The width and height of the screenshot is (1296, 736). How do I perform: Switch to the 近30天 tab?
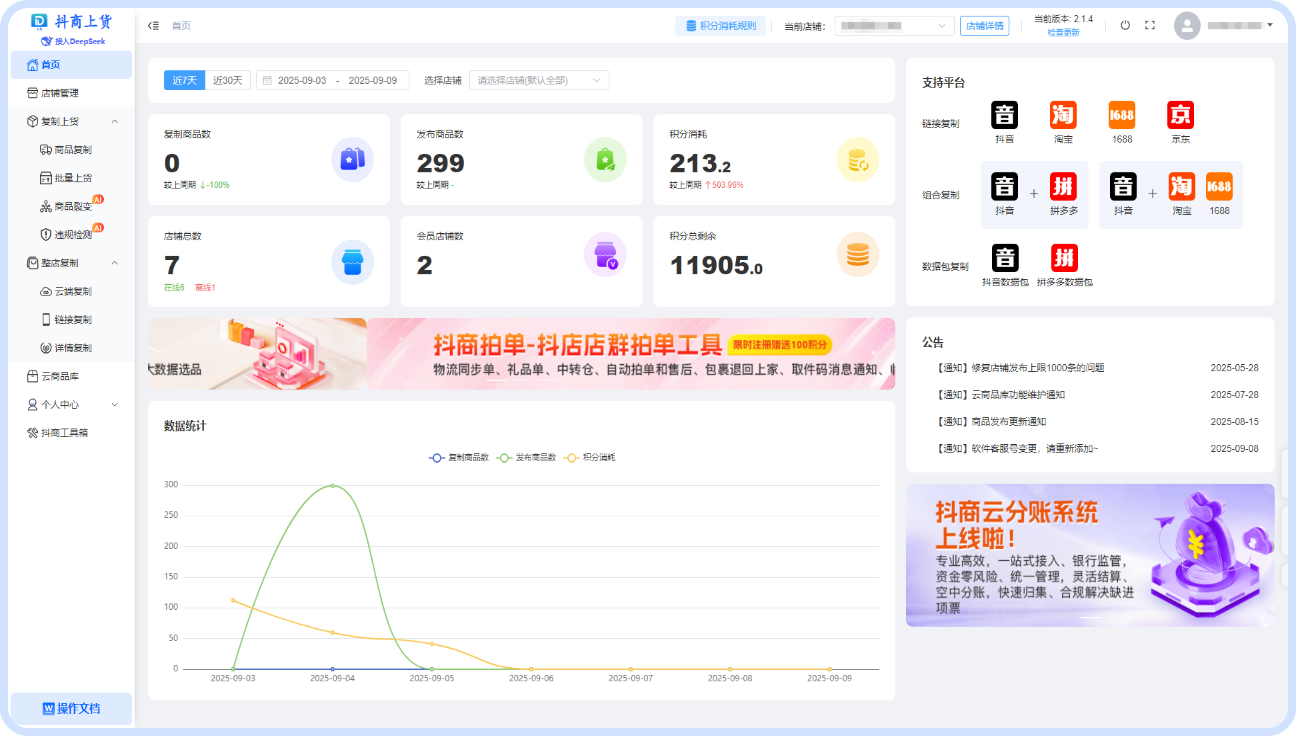(x=228, y=81)
